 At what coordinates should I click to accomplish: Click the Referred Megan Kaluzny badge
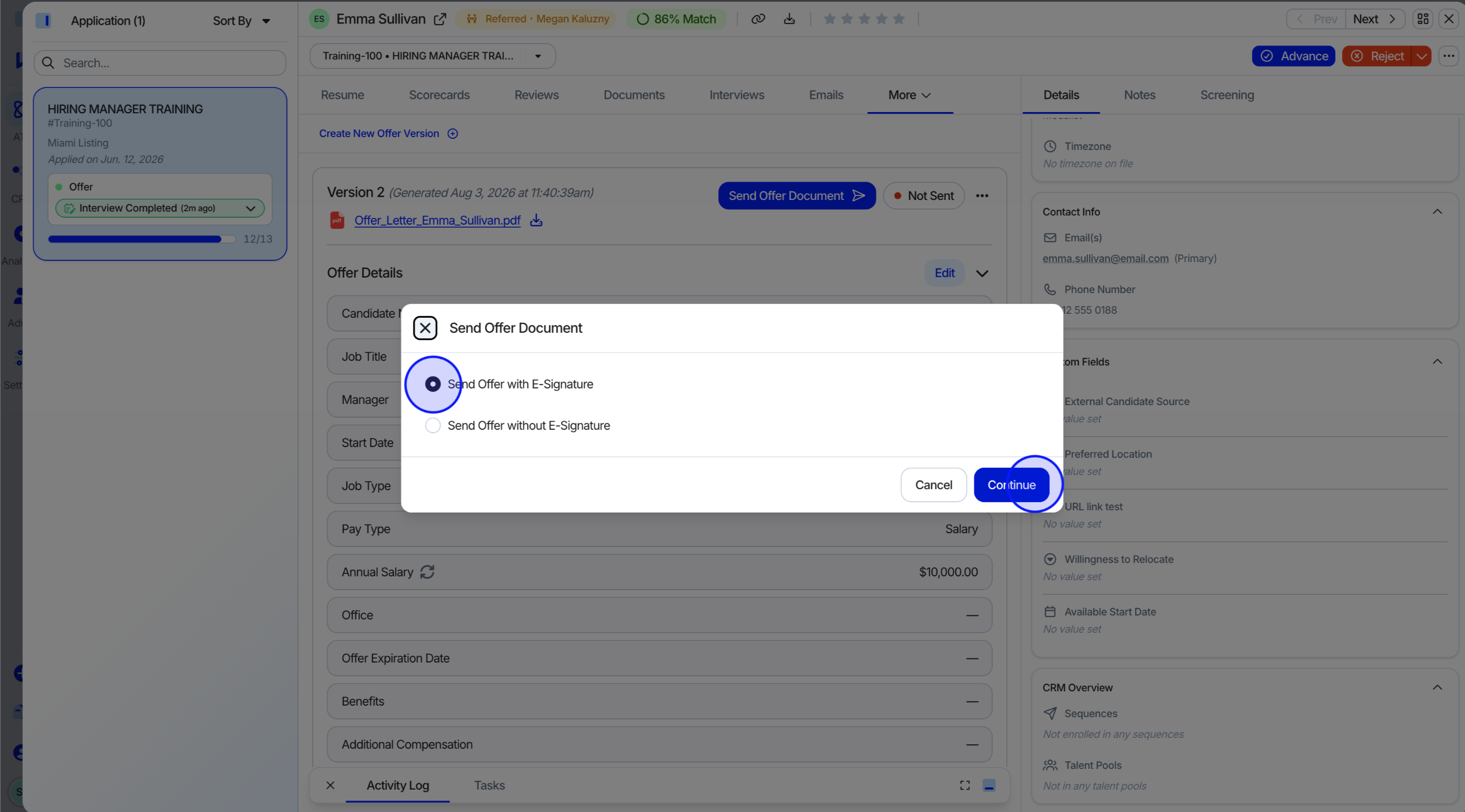536,19
